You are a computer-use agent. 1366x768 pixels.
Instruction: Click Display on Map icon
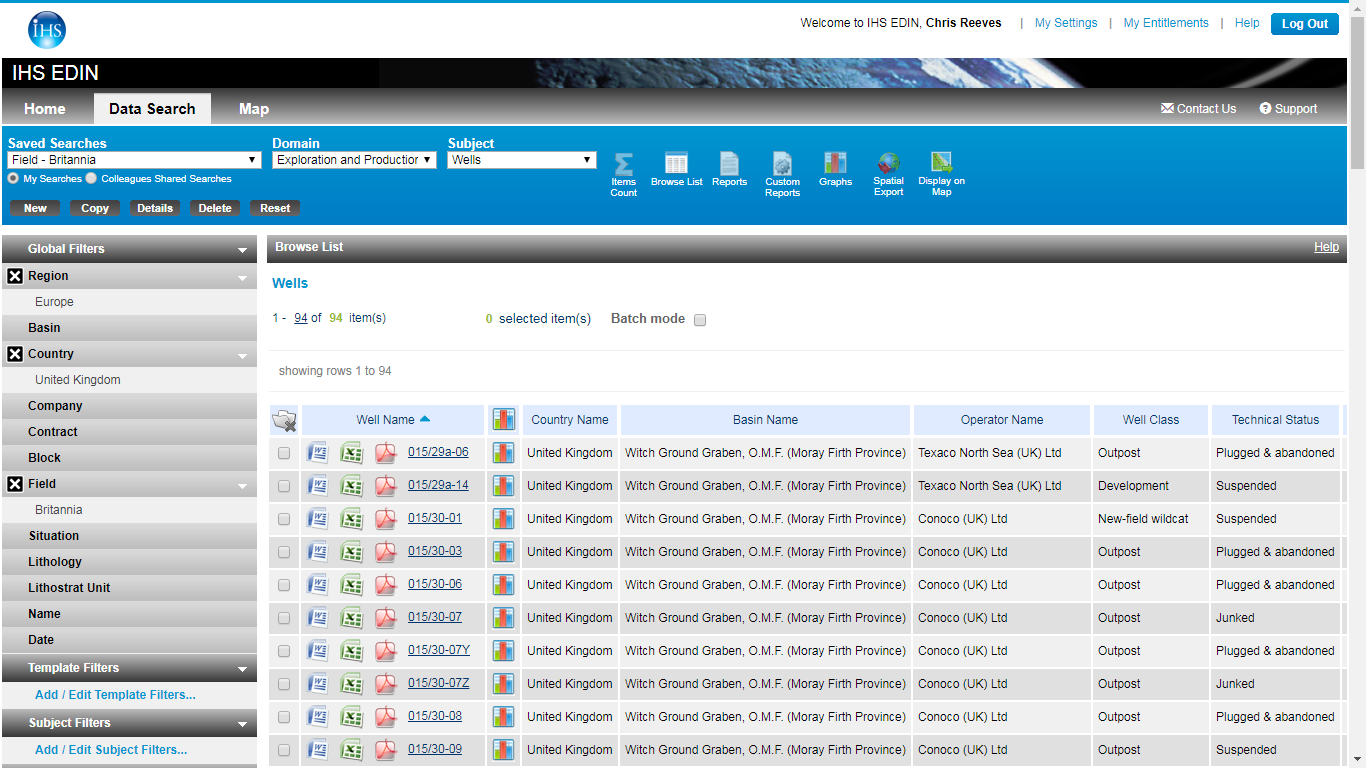pos(941,174)
